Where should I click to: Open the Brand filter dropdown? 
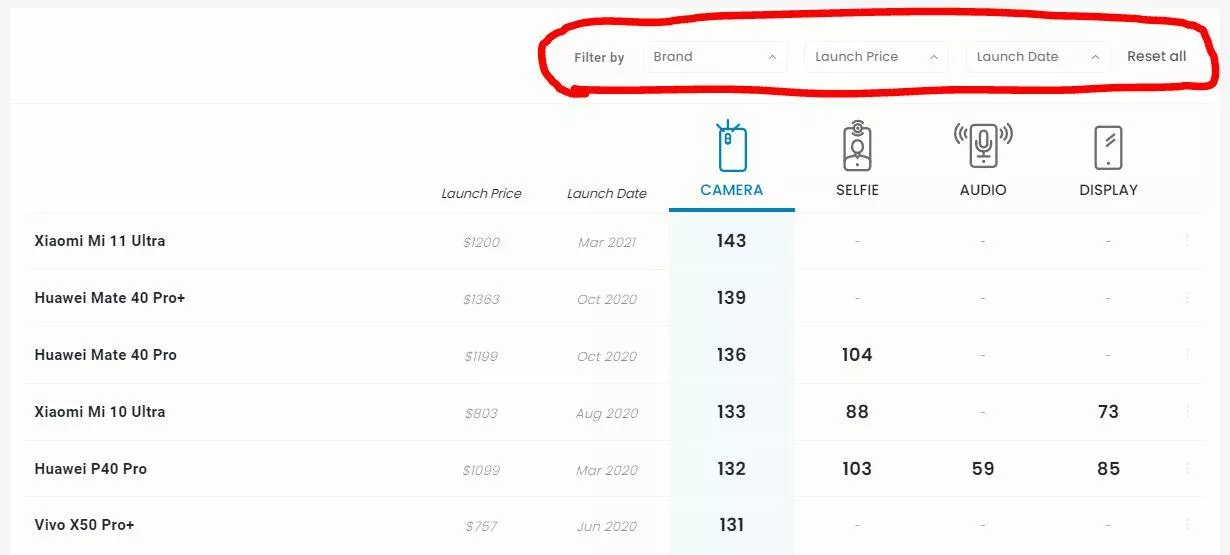pyautogui.click(x=715, y=57)
